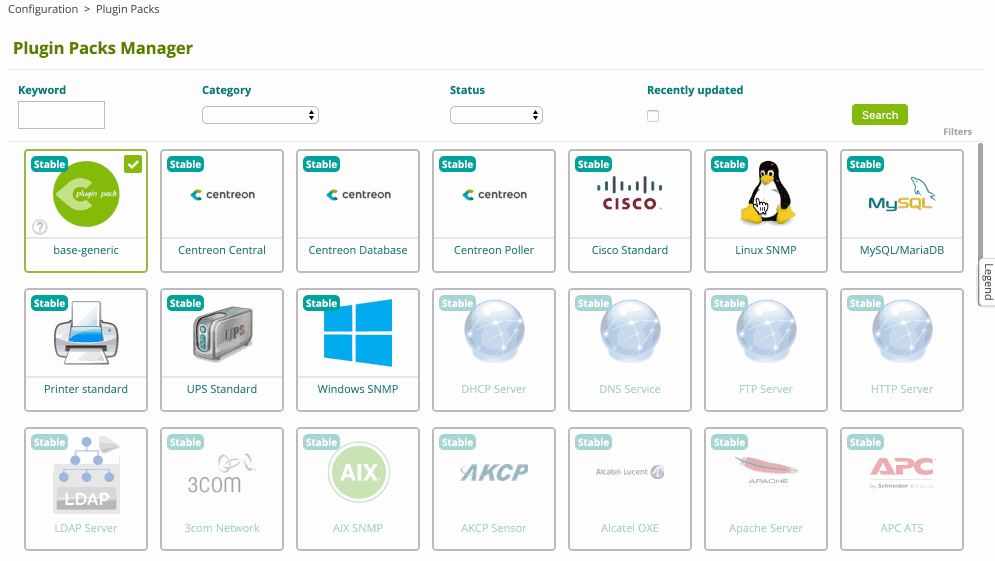Expand the Status dropdown
The width and height of the screenshot is (995, 561).
point(496,115)
